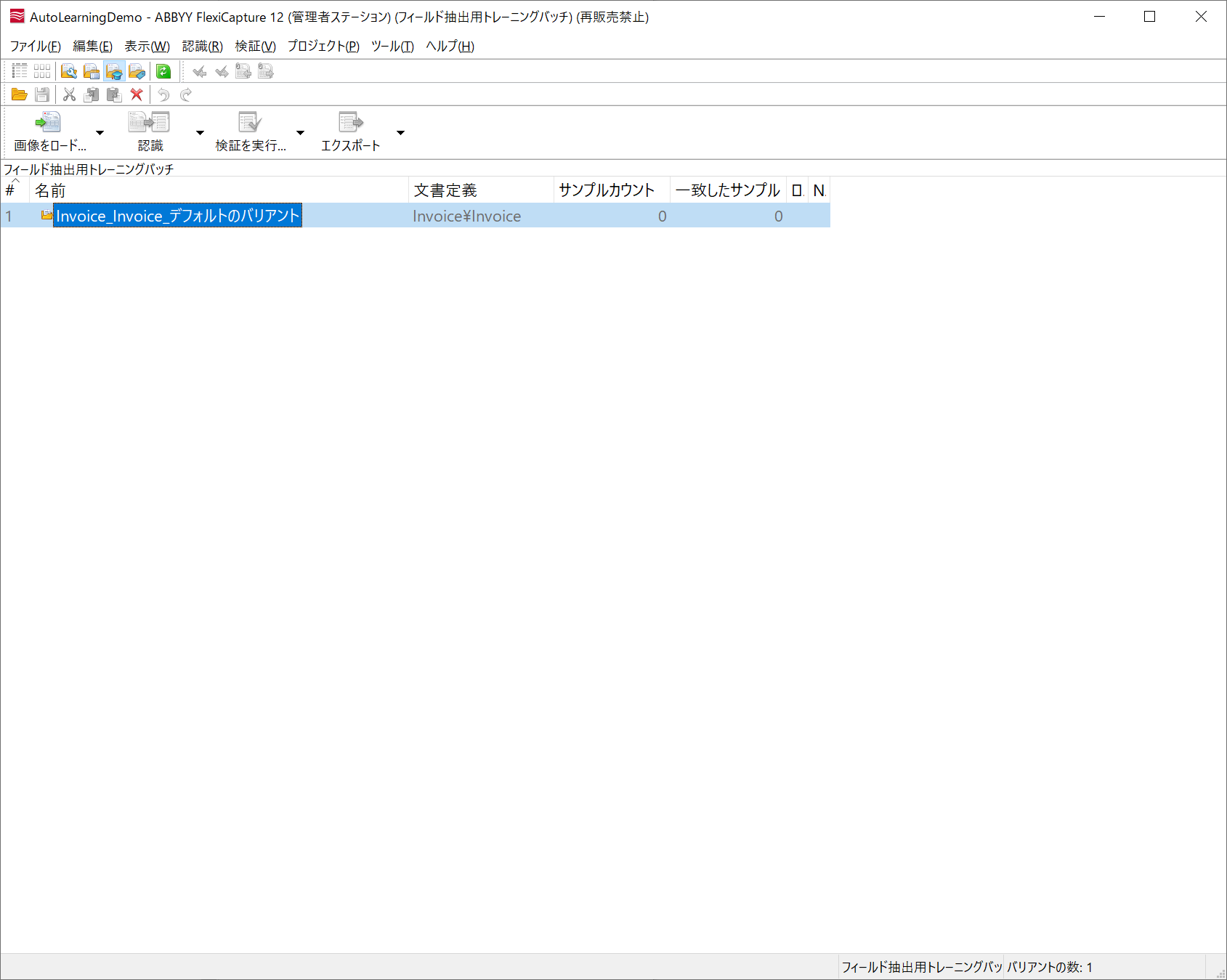The height and width of the screenshot is (980, 1227).
Task: Click the scissors cut icon
Action: tap(69, 94)
